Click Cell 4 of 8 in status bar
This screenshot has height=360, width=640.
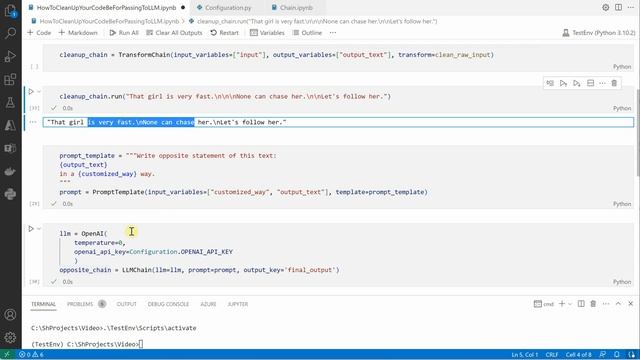[578, 355]
